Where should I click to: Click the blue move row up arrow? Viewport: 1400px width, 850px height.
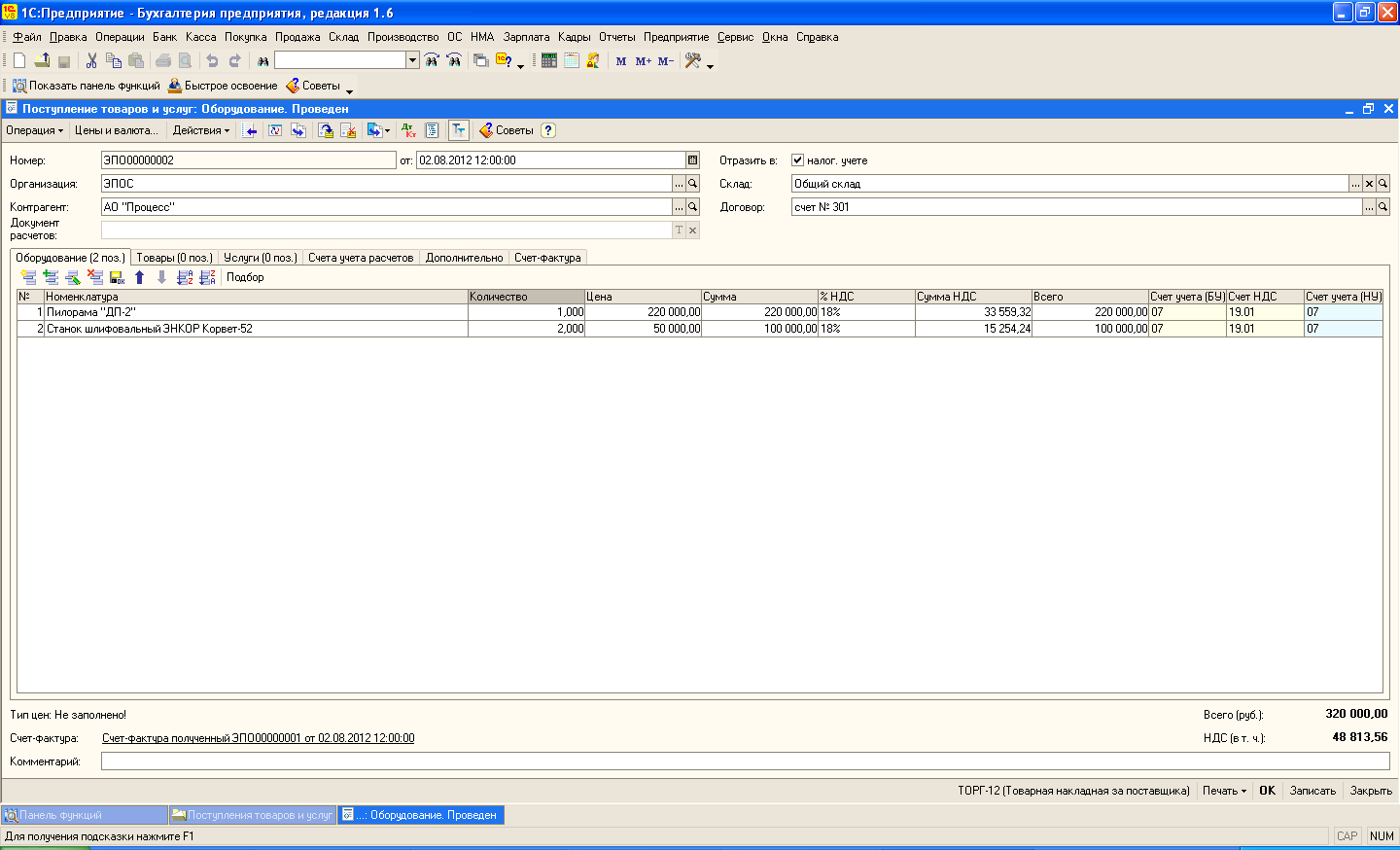140,277
